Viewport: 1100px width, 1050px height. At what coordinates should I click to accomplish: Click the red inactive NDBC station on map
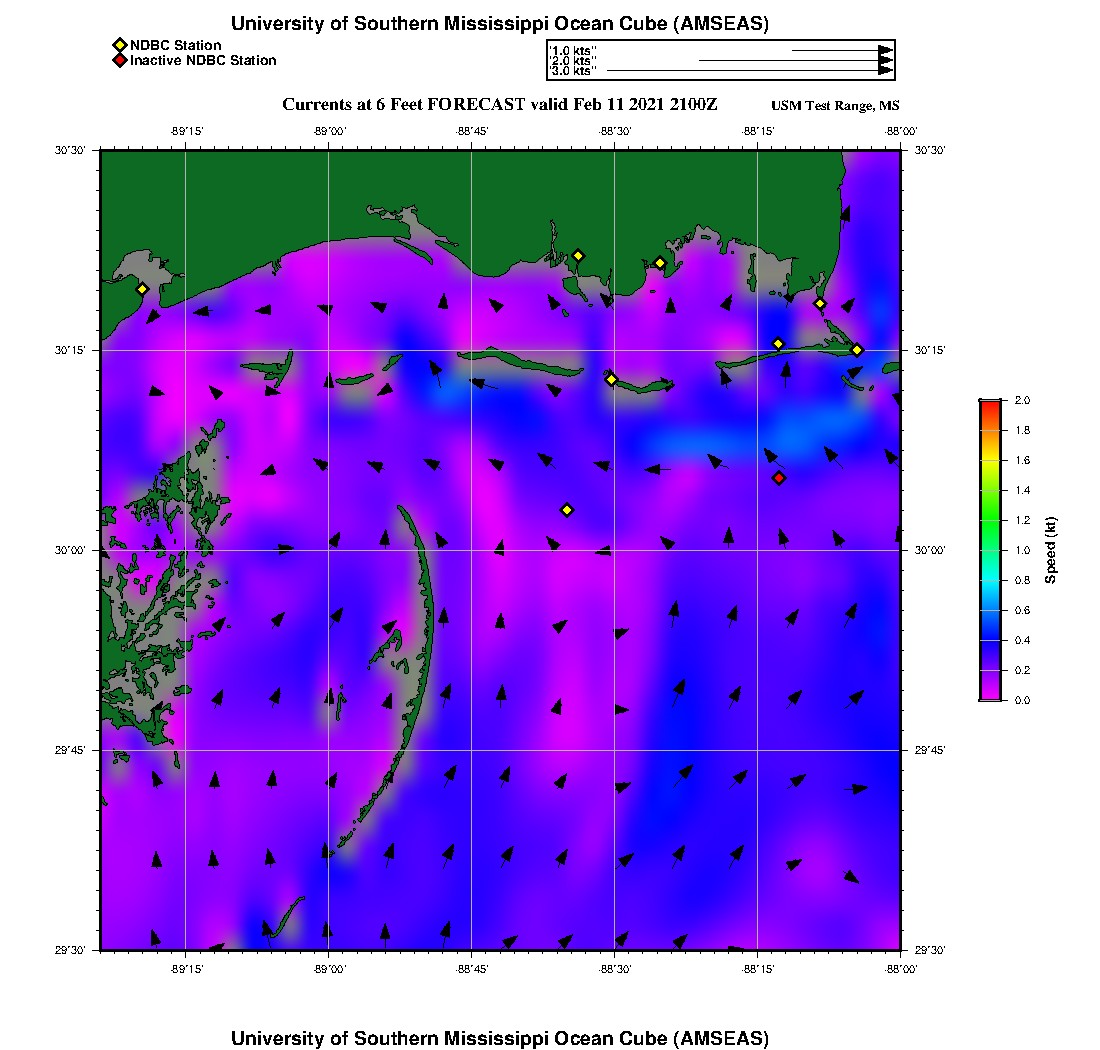(x=779, y=478)
